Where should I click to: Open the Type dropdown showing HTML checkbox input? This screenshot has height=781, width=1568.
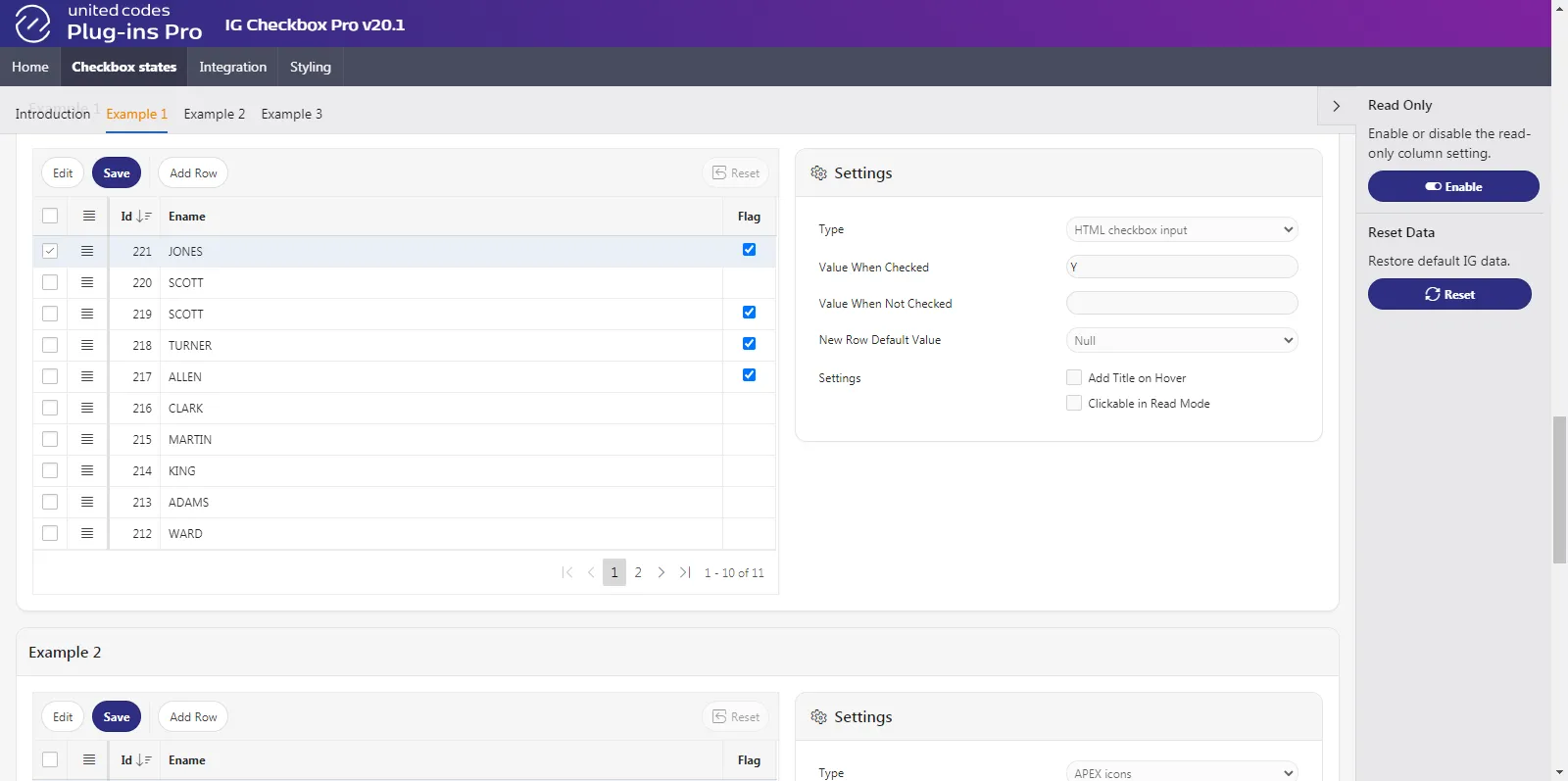pyautogui.click(x=1181, y=230)
